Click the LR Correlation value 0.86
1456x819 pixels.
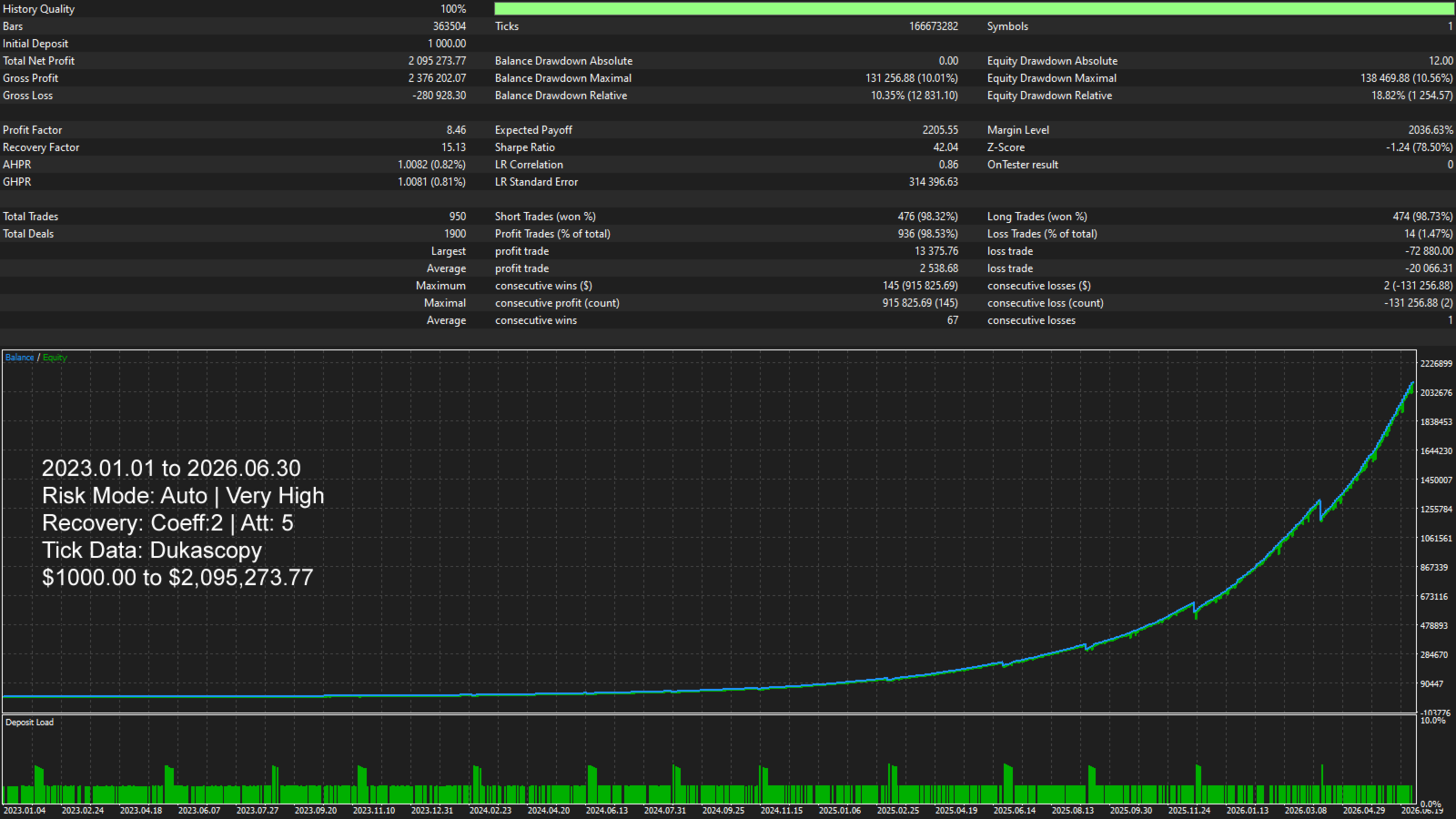click(x=948, y=165)
